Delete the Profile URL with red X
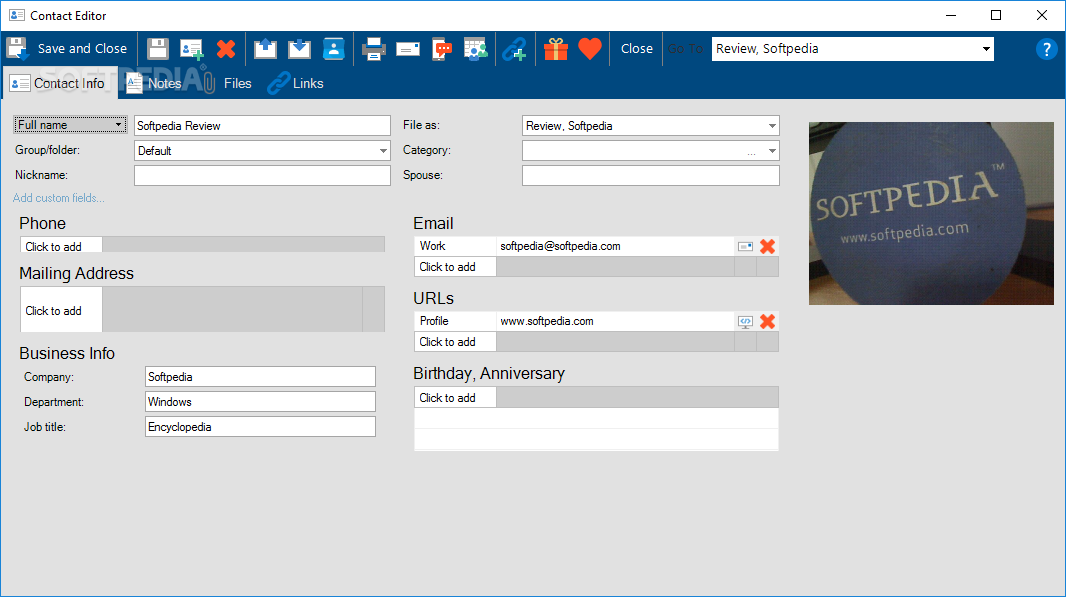This screenshot has width=1066, height=597. (768, 321)
